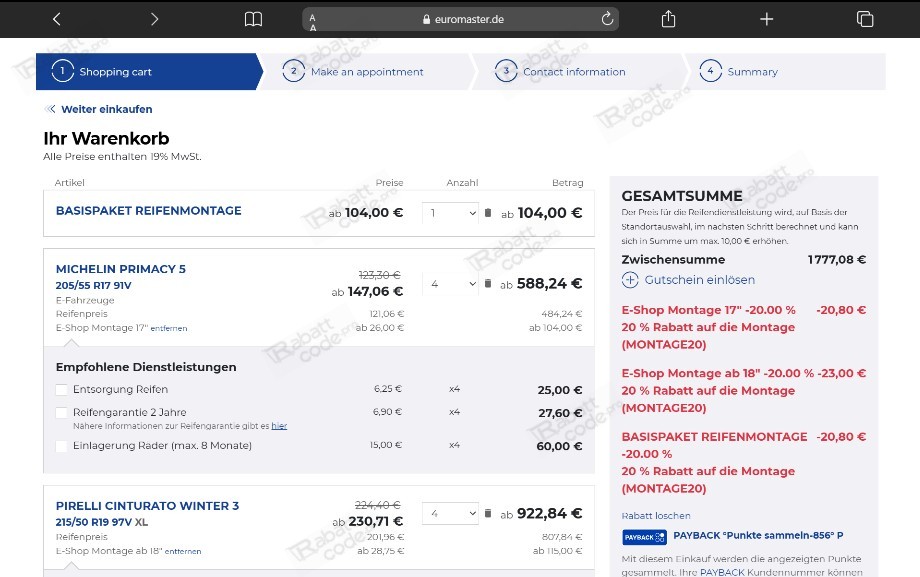Click the Entsorgung Reifen total 25,00 €
920x577 pixels.
coord(560,390)
